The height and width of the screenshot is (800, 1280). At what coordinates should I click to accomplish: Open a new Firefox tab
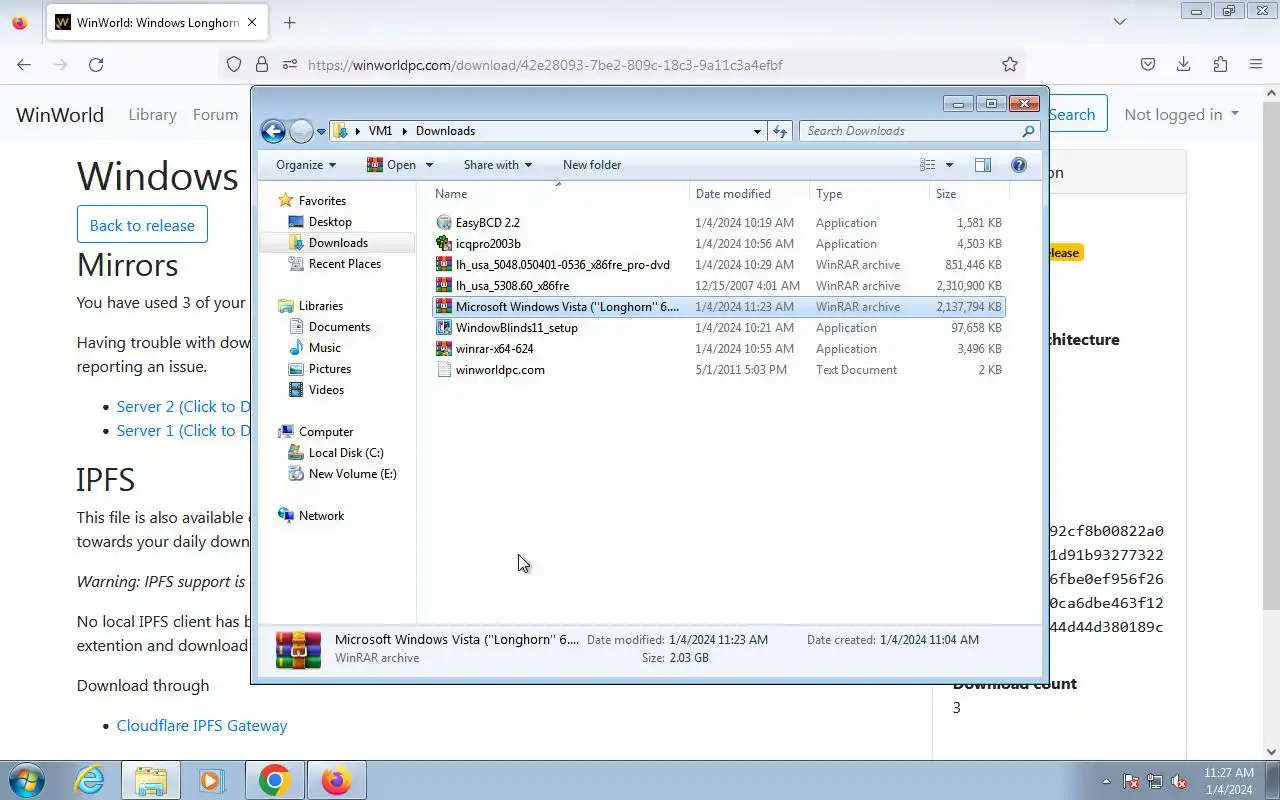tap(289, 22)
